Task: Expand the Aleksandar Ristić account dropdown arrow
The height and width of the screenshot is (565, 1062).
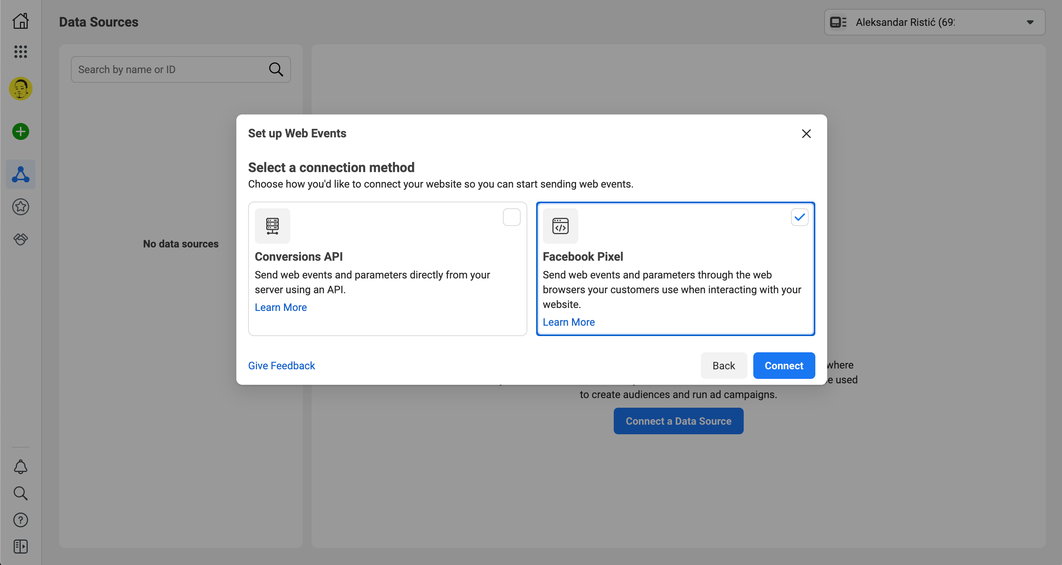Action: 1030,22
